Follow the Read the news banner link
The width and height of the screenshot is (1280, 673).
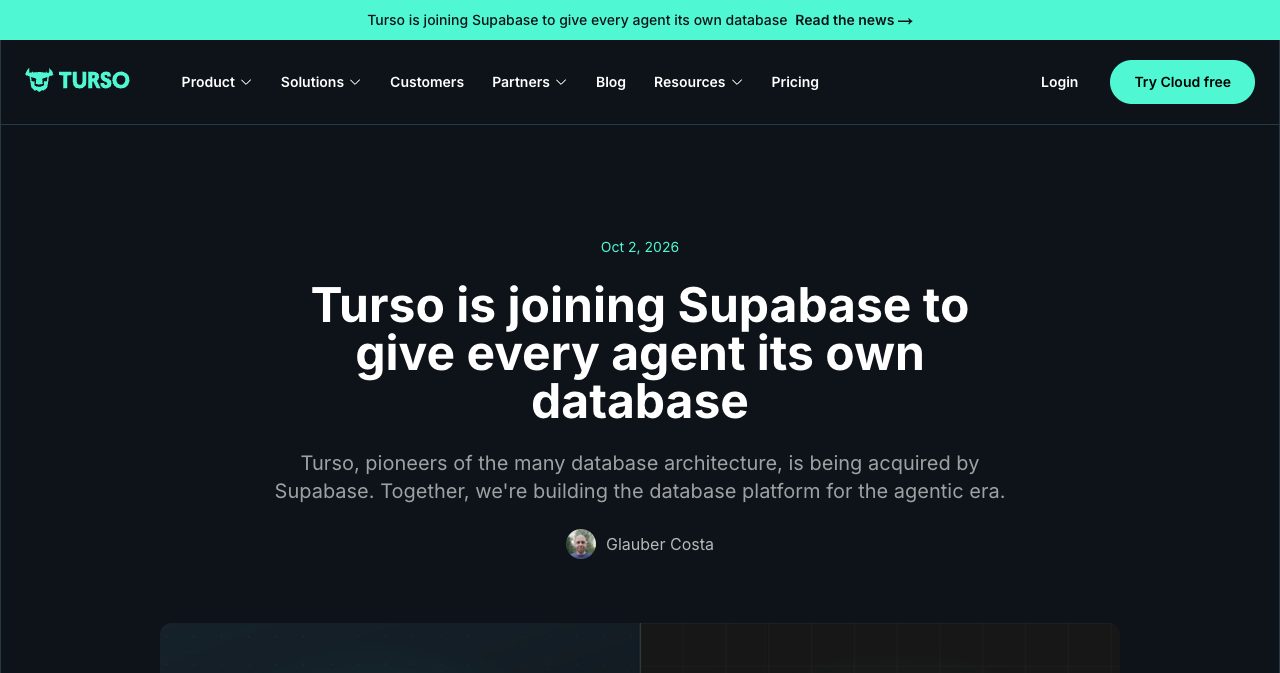pyautogui.click(x=854, y=20)
